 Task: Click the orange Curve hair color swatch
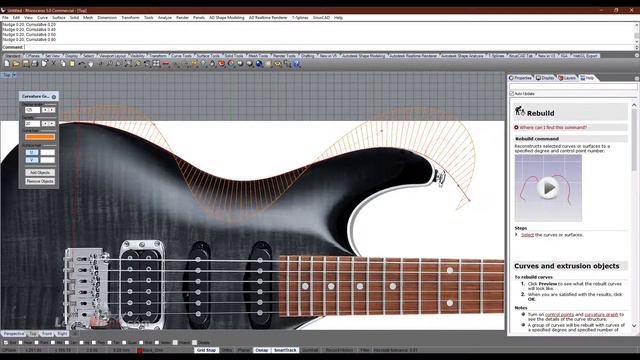tap(40, 137)
